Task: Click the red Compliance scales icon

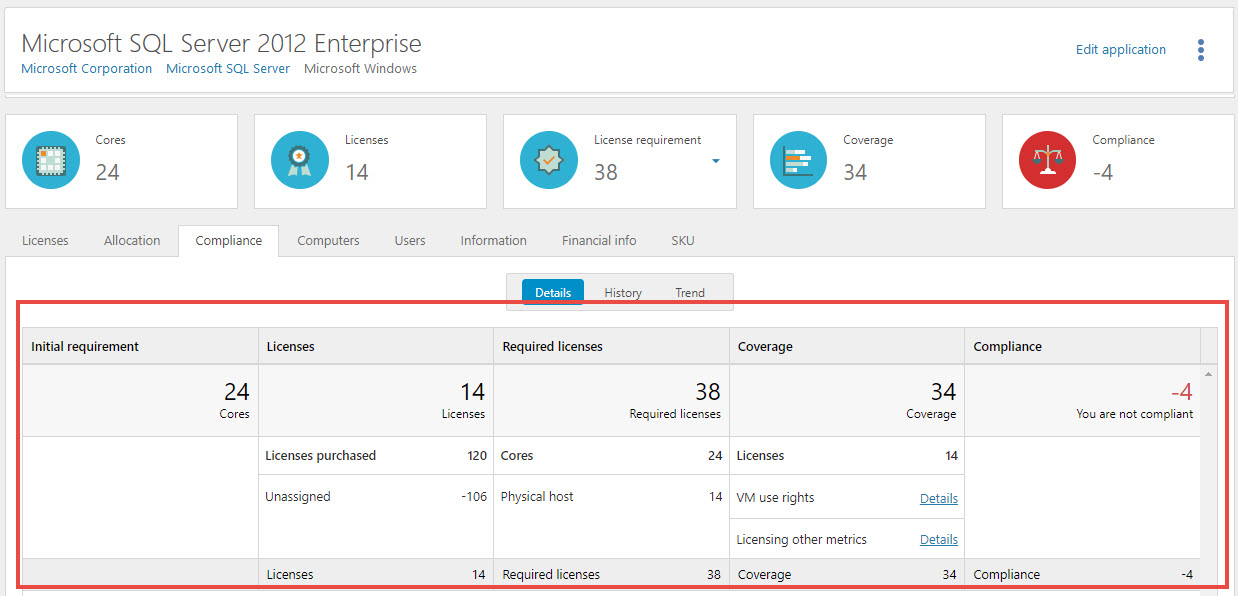Action: pos(1047,160)
